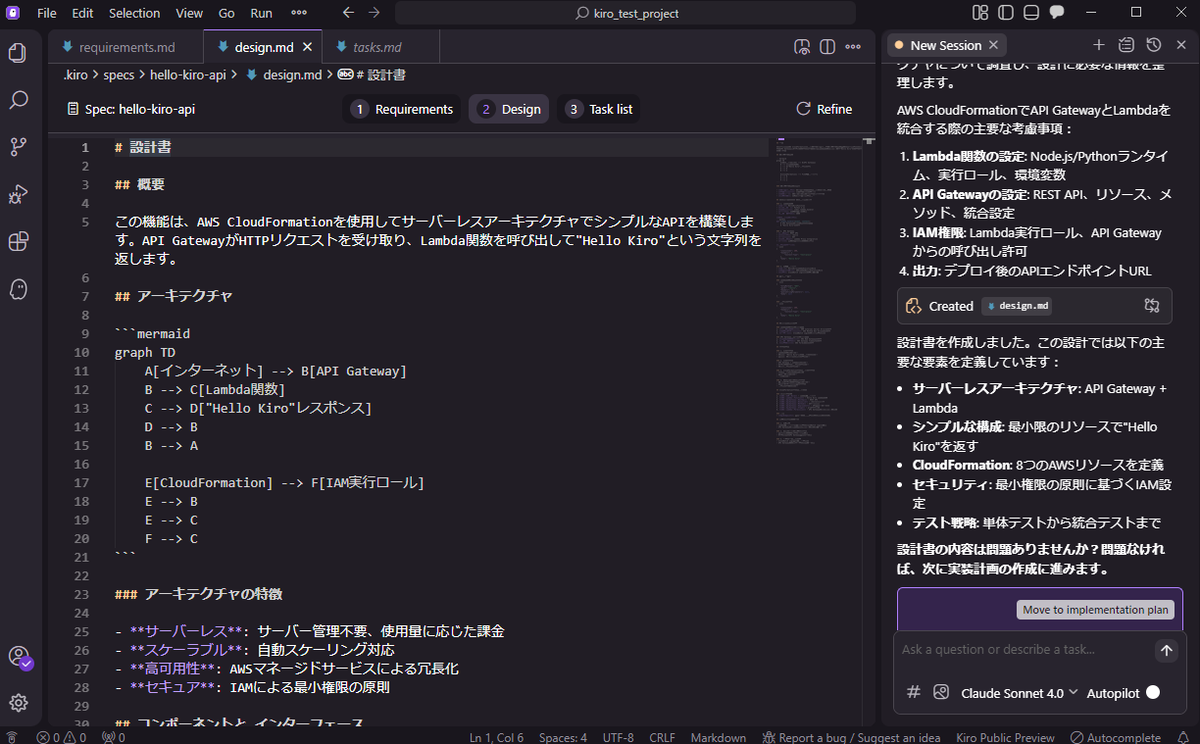
Task: Open the Selection menu
Action: click(134, 13)
